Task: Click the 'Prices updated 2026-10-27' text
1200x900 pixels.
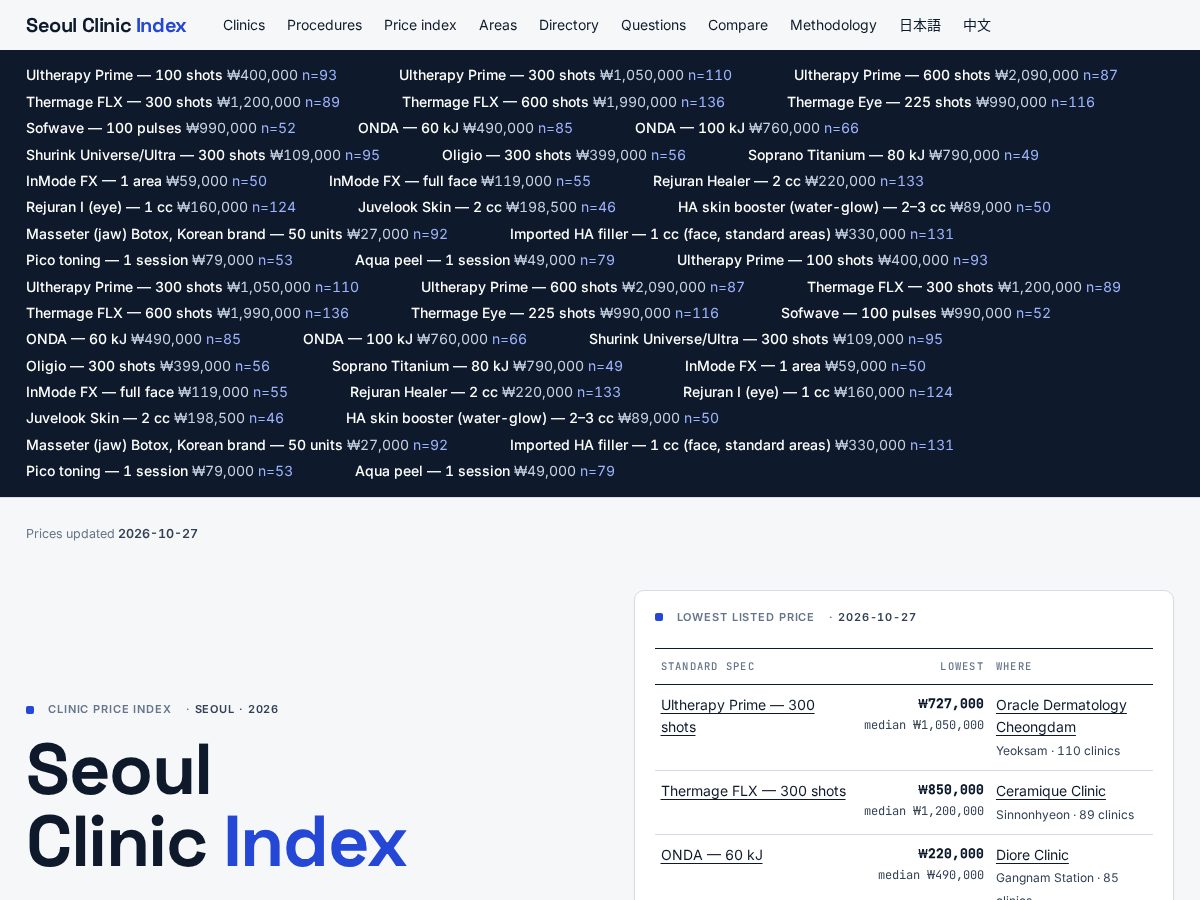Action: click(112, 534)
